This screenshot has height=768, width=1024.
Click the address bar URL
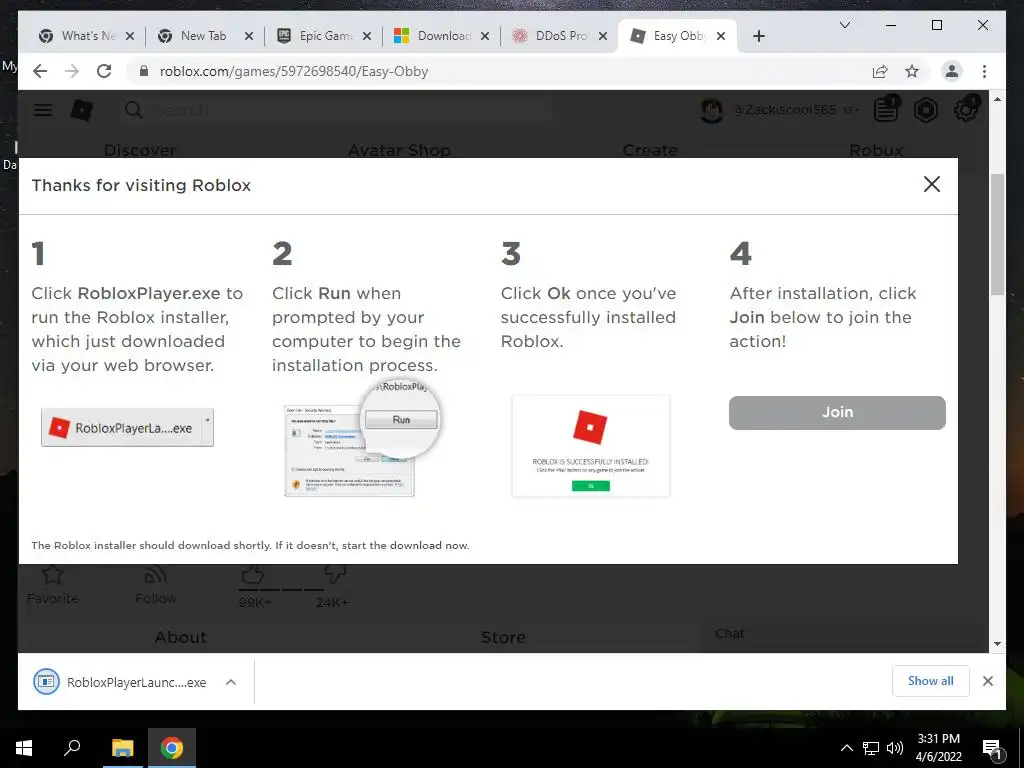tap(294, 71)
